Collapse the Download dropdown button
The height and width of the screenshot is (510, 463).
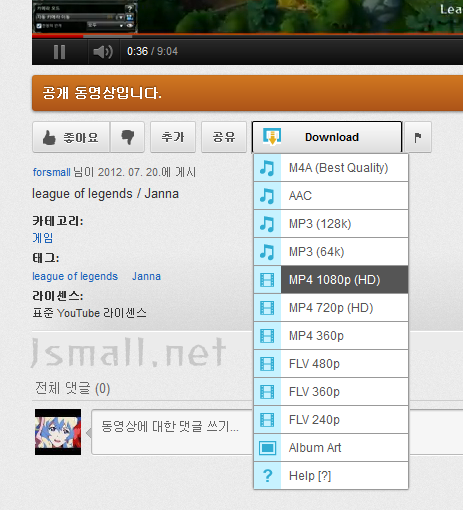pos(327,137)
